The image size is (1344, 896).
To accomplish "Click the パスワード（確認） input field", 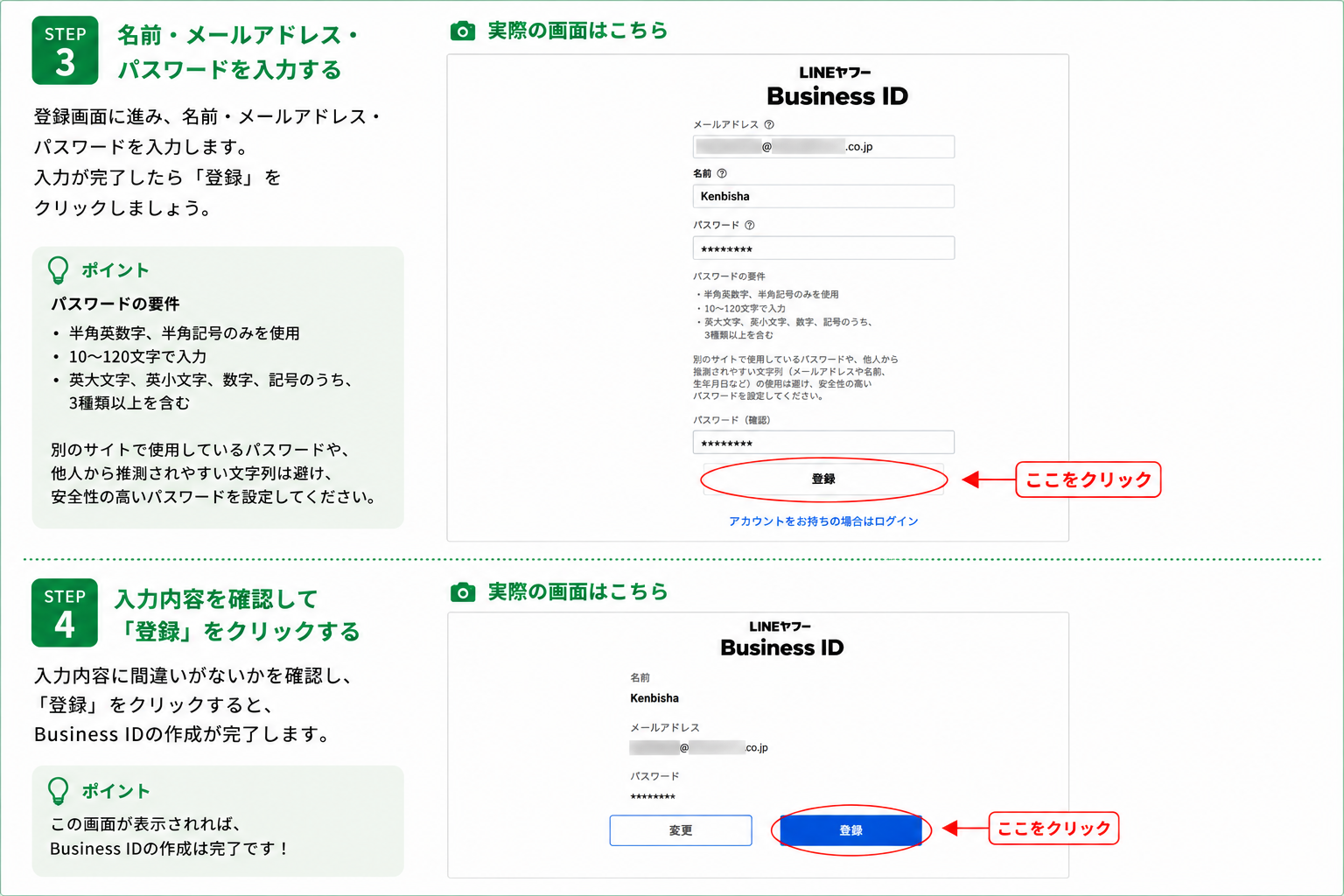I will 823,443.
